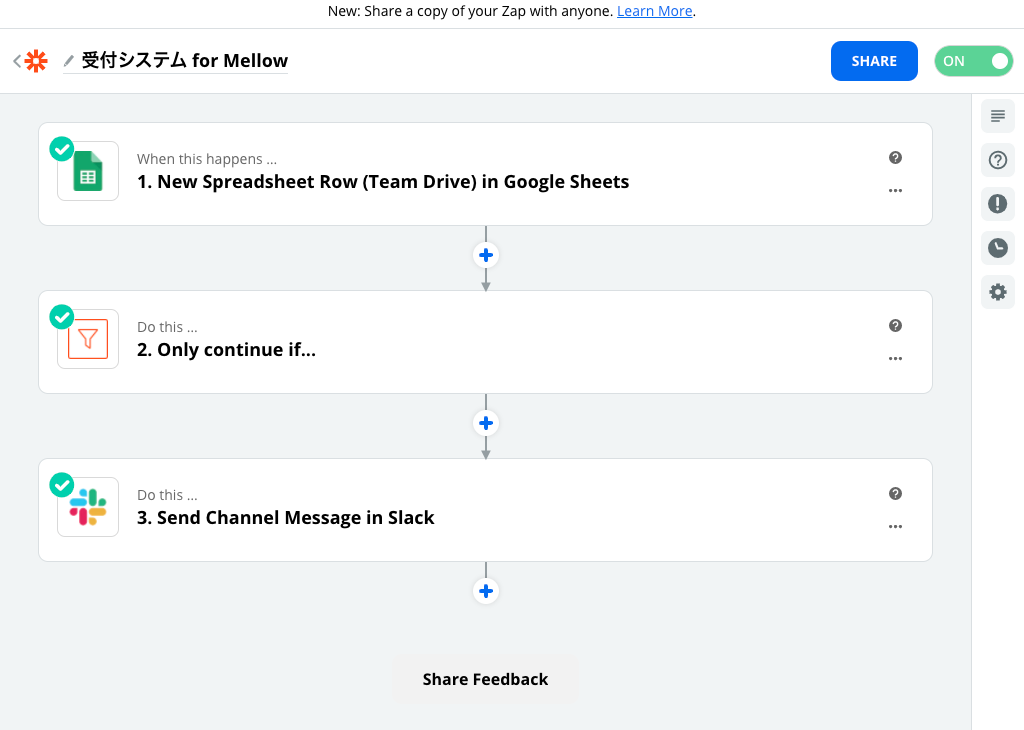Open the Zap outline notes icon in sidebar
This screenshot has width=1024, height=730.
point(997,116)
